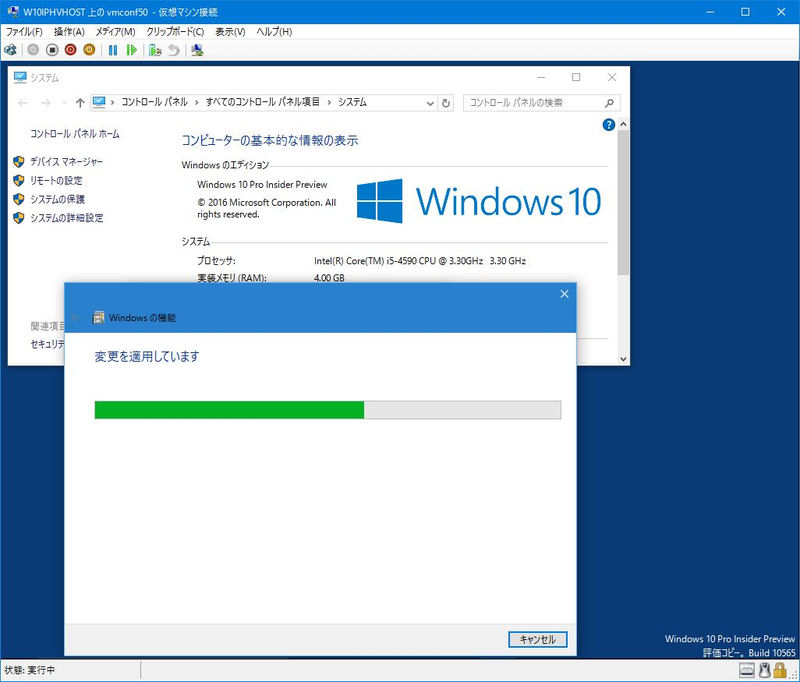
Task: Click the Windows 10 logo image
Action: (x=479, y=201)
